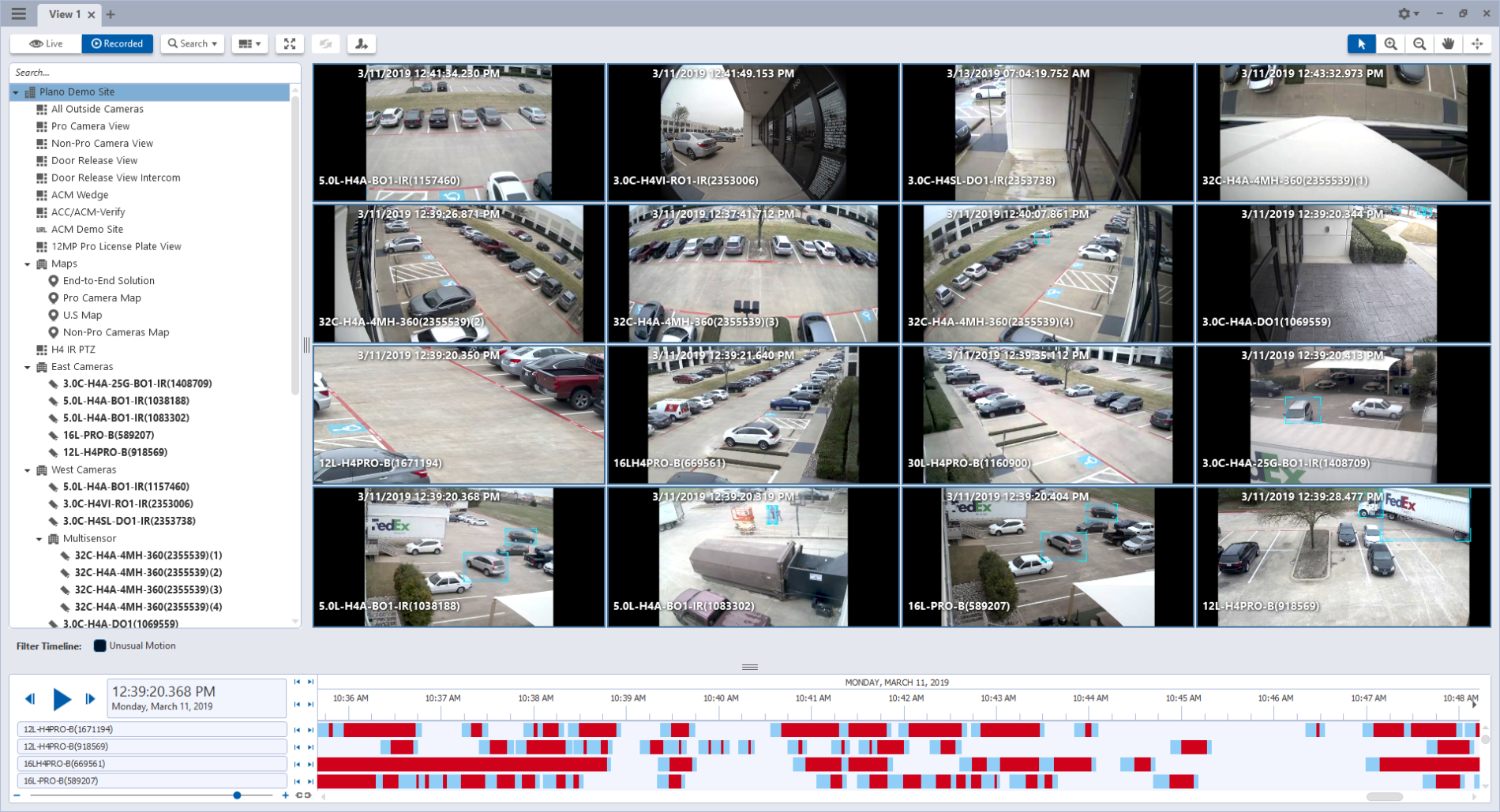Open the view layout dropdown
This screenshot has height=812, width=1500.
pyautogui.click(x=249, y=44)
